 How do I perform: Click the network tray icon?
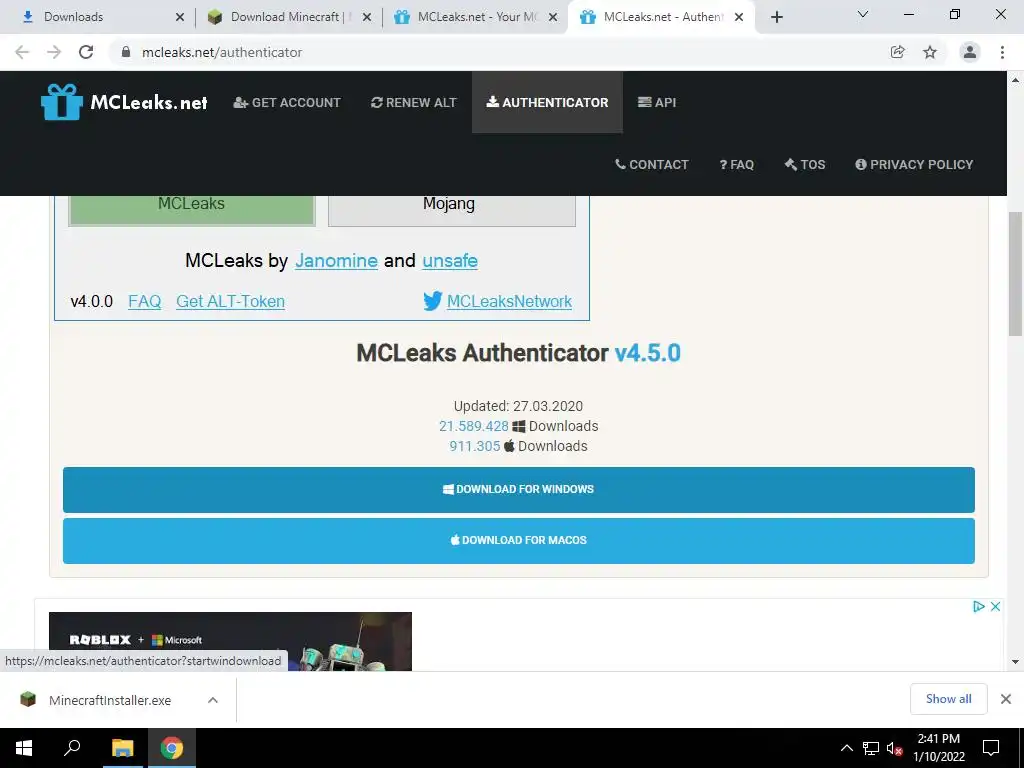(871, 748)
